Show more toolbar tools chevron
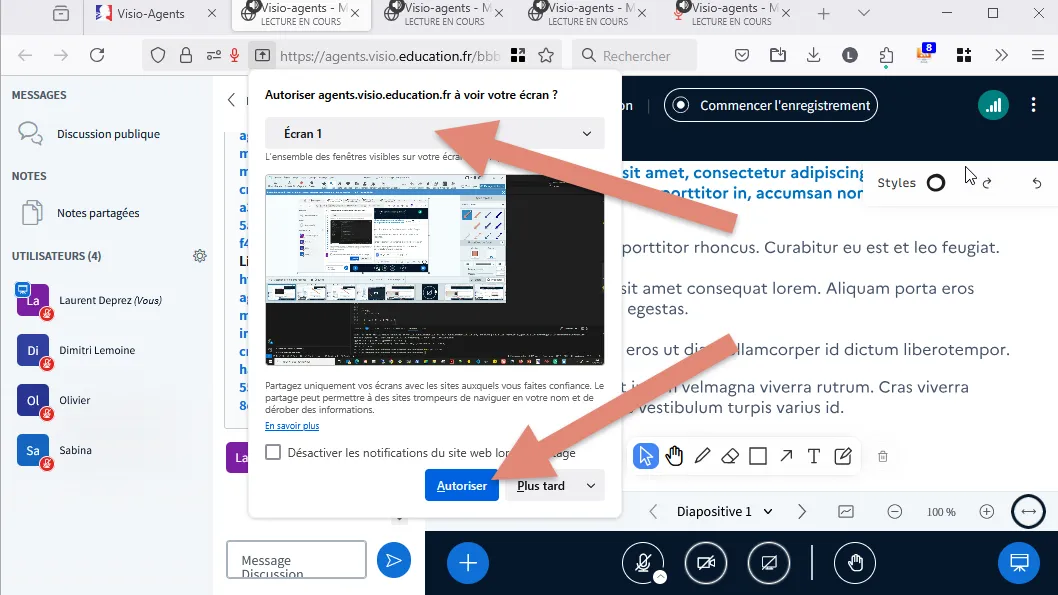The height and width of the screenshot is (595, 1058). coord(1001,55)
